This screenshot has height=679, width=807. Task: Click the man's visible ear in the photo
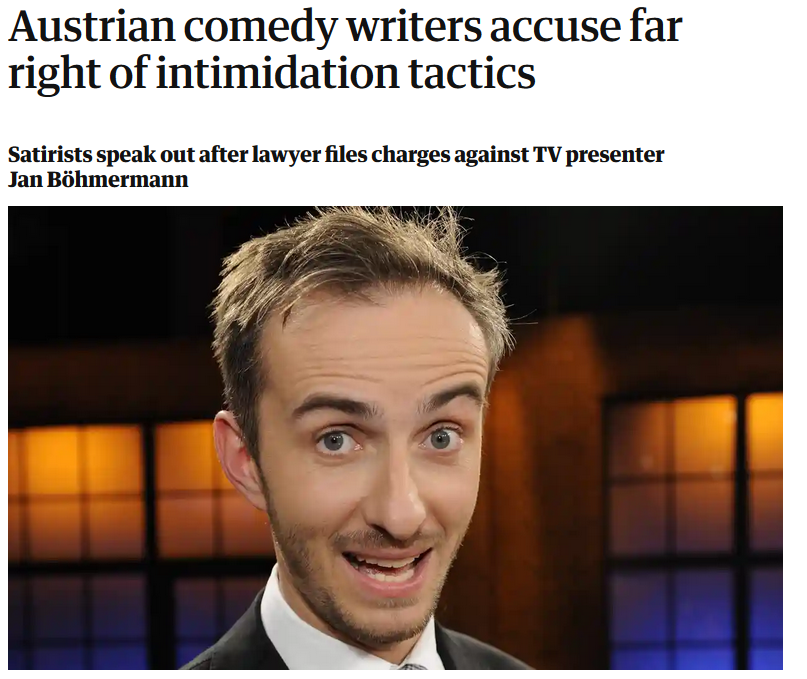[238, 458]
